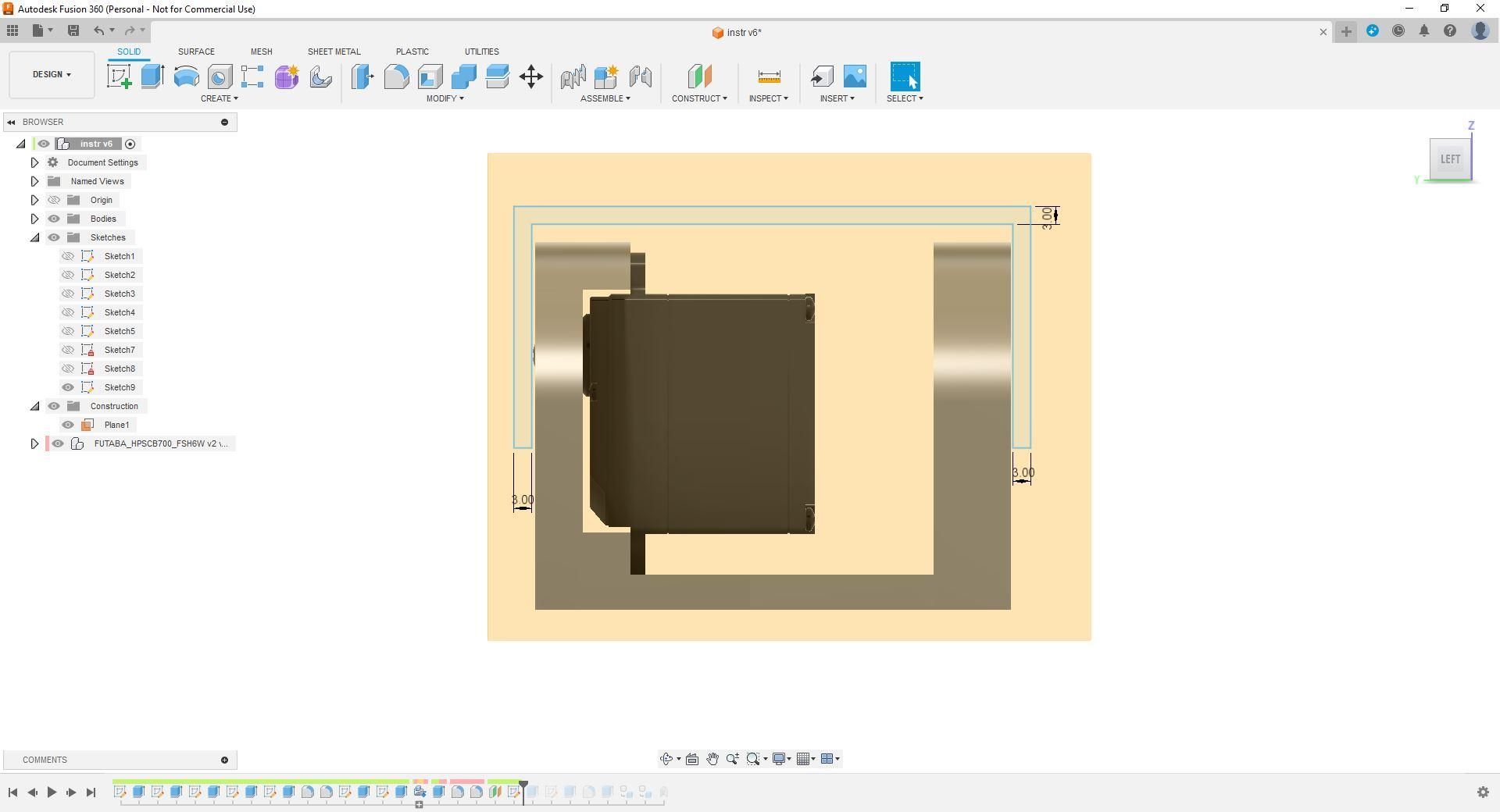Choose the Fillet tool
Image resolution: width=1500 pixels, height=812 pixels.
[x=396, y=77]
